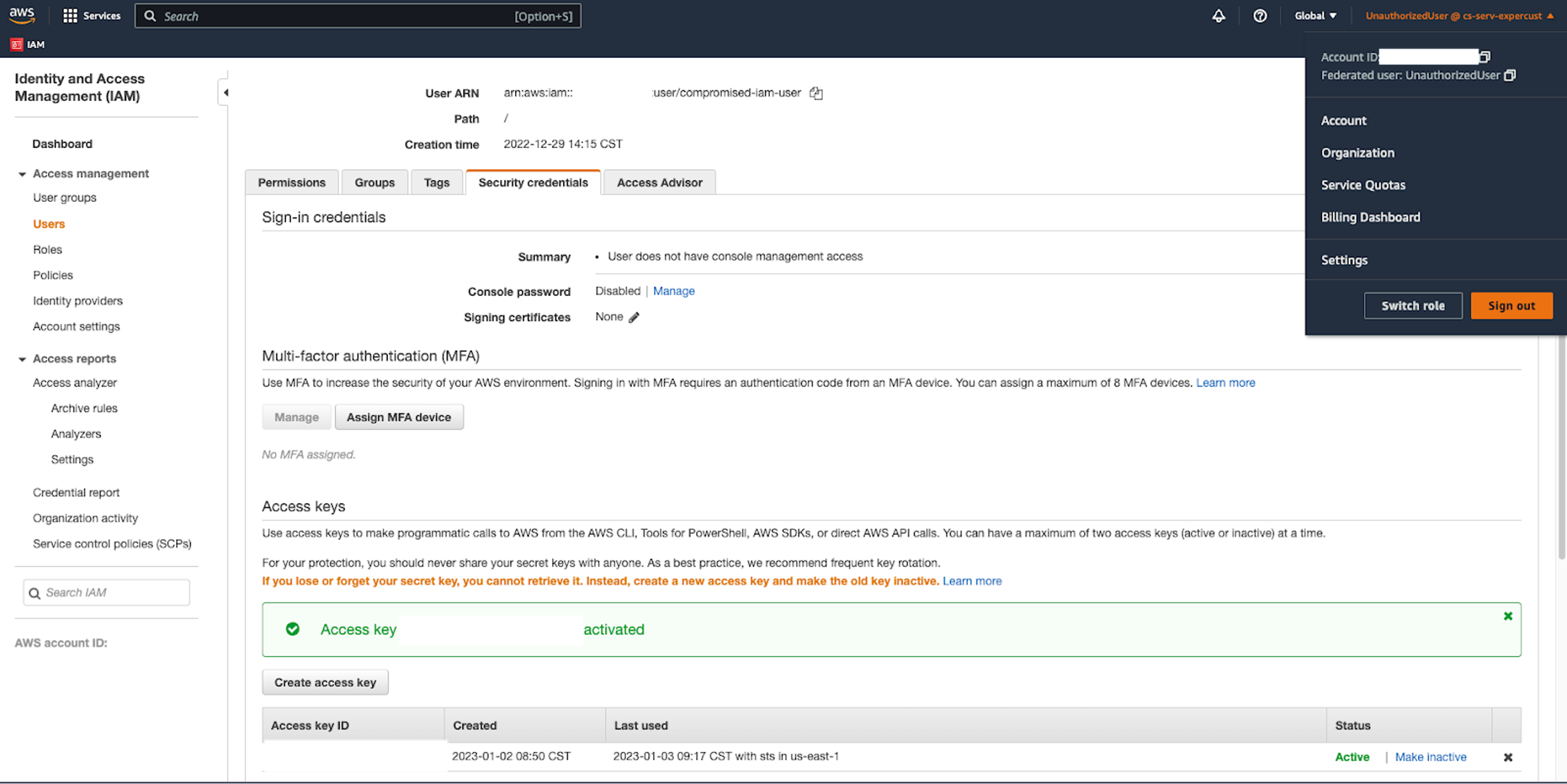Dismiss the access key activated banner
Image resolution: width=1567 pixels, height=784 pixels.
click(x=1508, y=616)
